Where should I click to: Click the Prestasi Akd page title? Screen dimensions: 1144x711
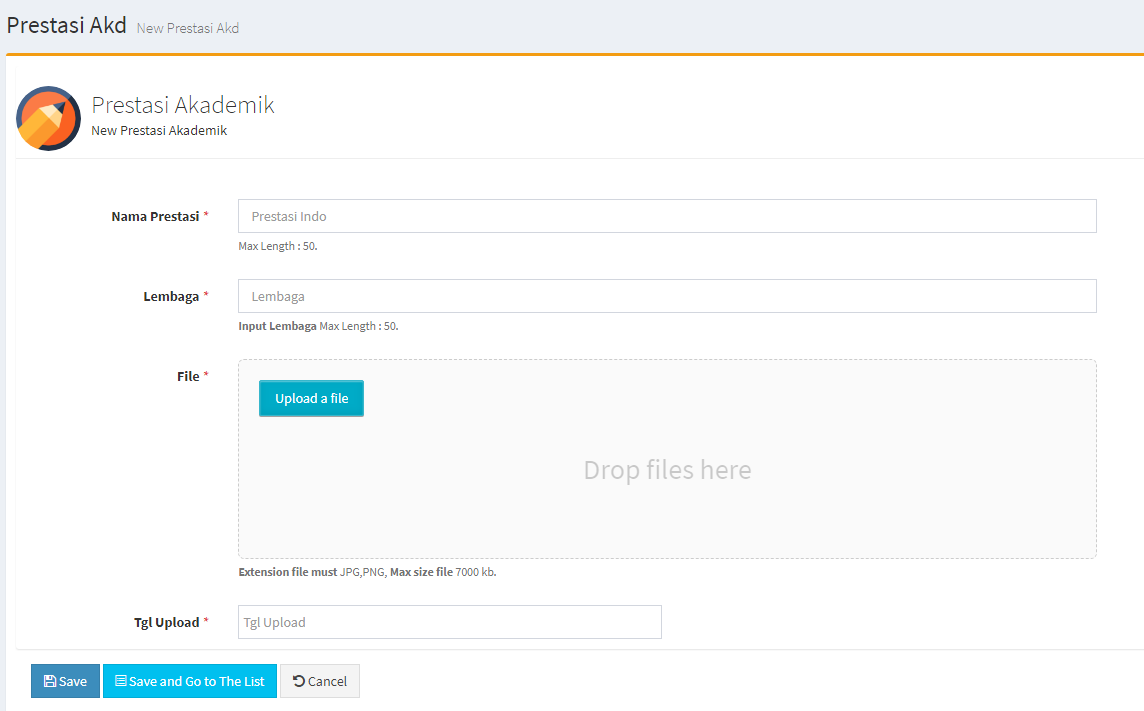point(66,25)
